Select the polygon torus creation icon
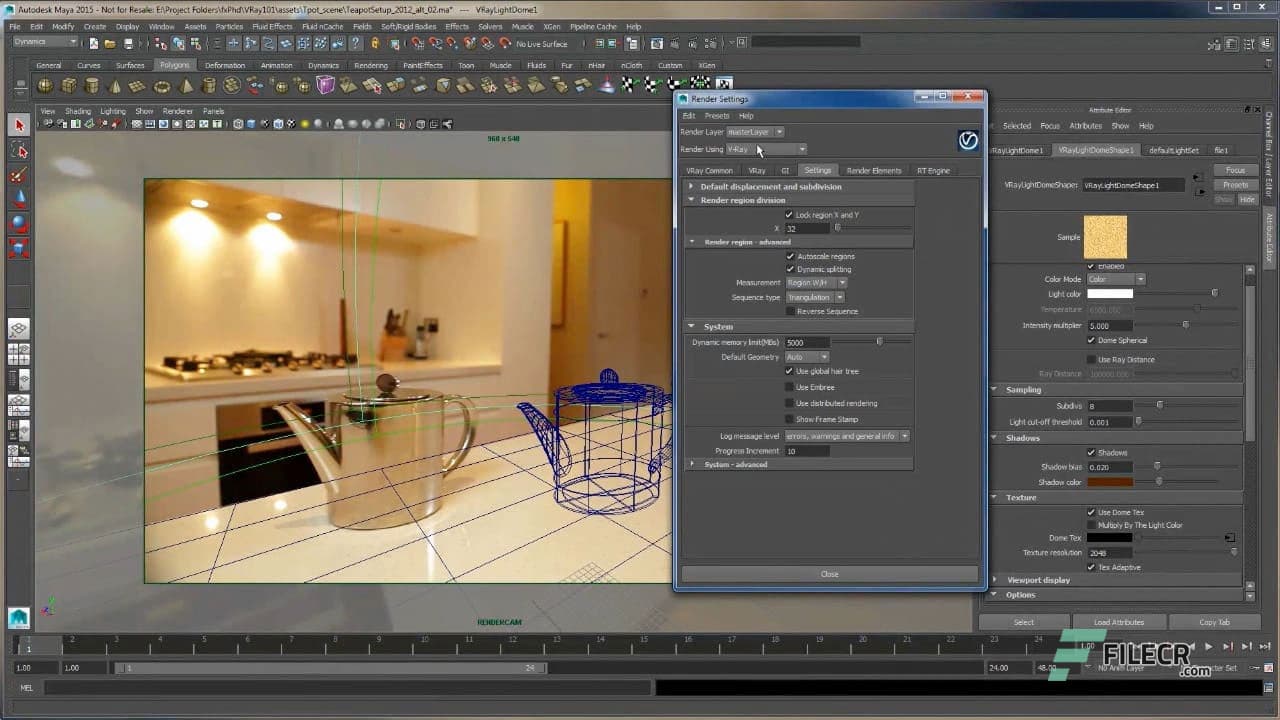The width and height of the screenshot is (1280, 720). [x=161, y=87]
